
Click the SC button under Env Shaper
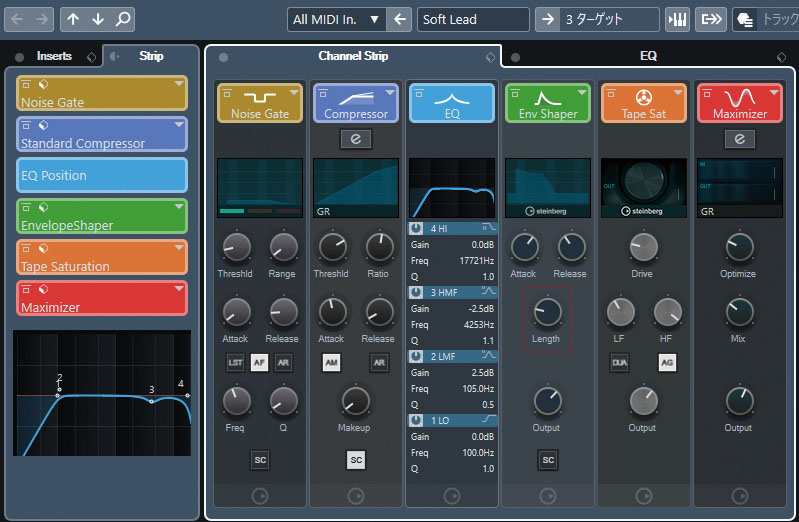(x=548, y=460)
